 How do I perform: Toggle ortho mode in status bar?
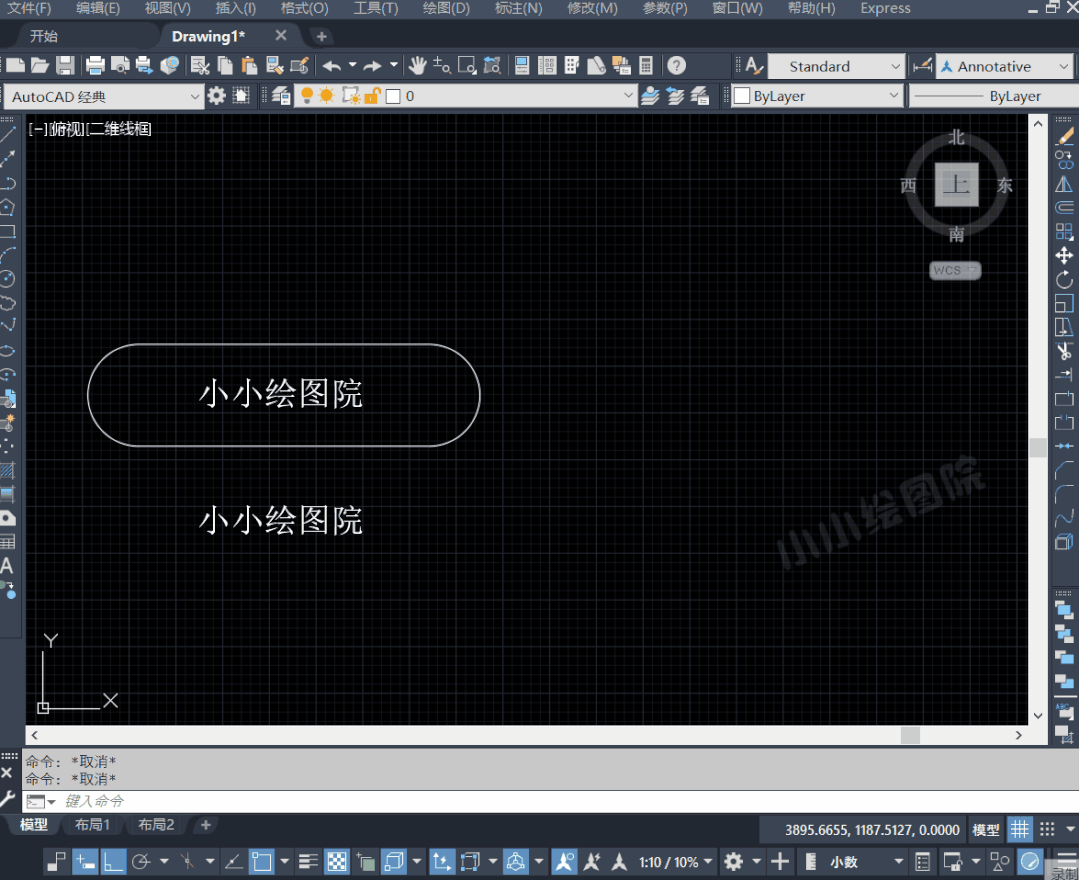tap(113, 861)
